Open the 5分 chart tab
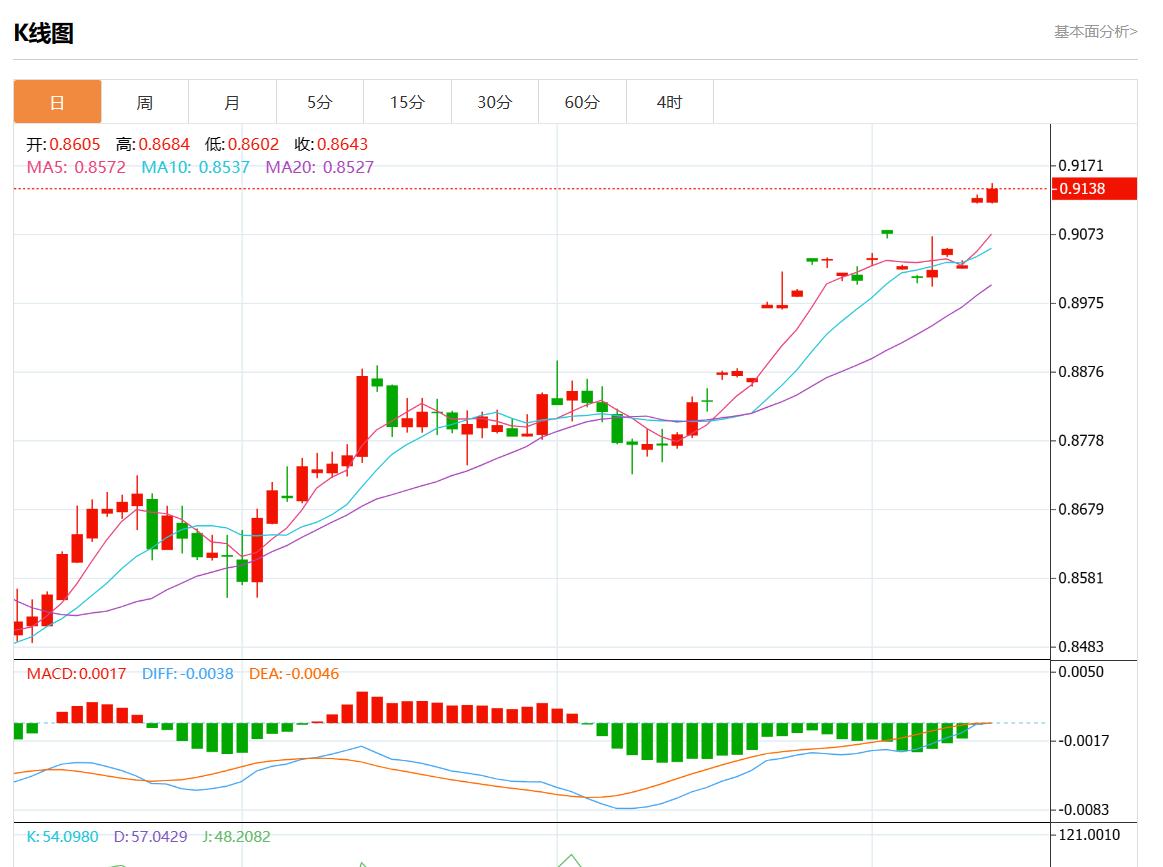Screen dimensions: 1163x867 320,102
